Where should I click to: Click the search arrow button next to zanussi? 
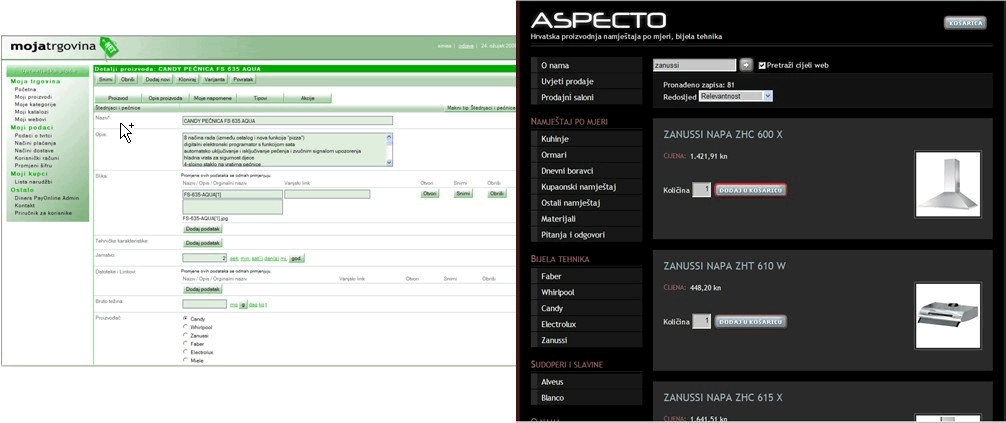[745, 65]
